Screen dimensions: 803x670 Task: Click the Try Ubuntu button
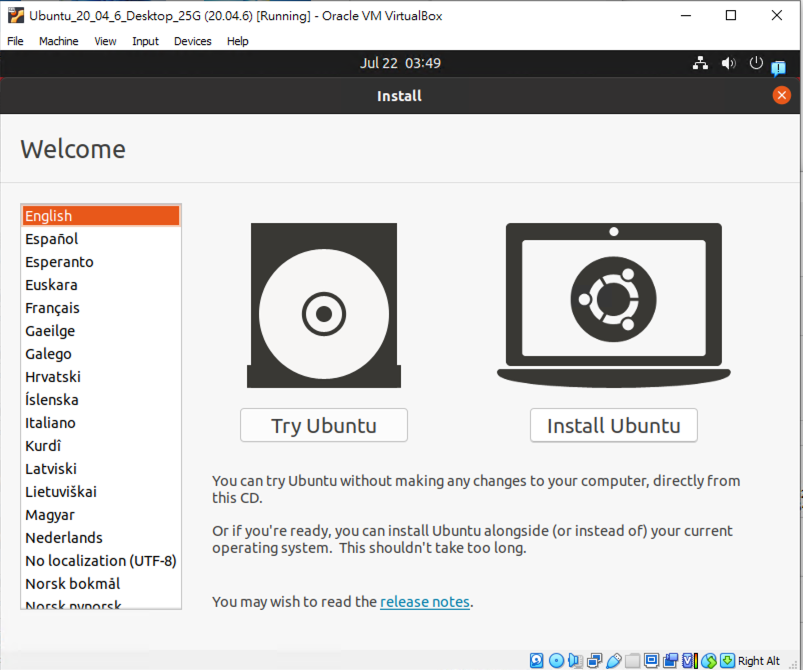pos(324,425)
